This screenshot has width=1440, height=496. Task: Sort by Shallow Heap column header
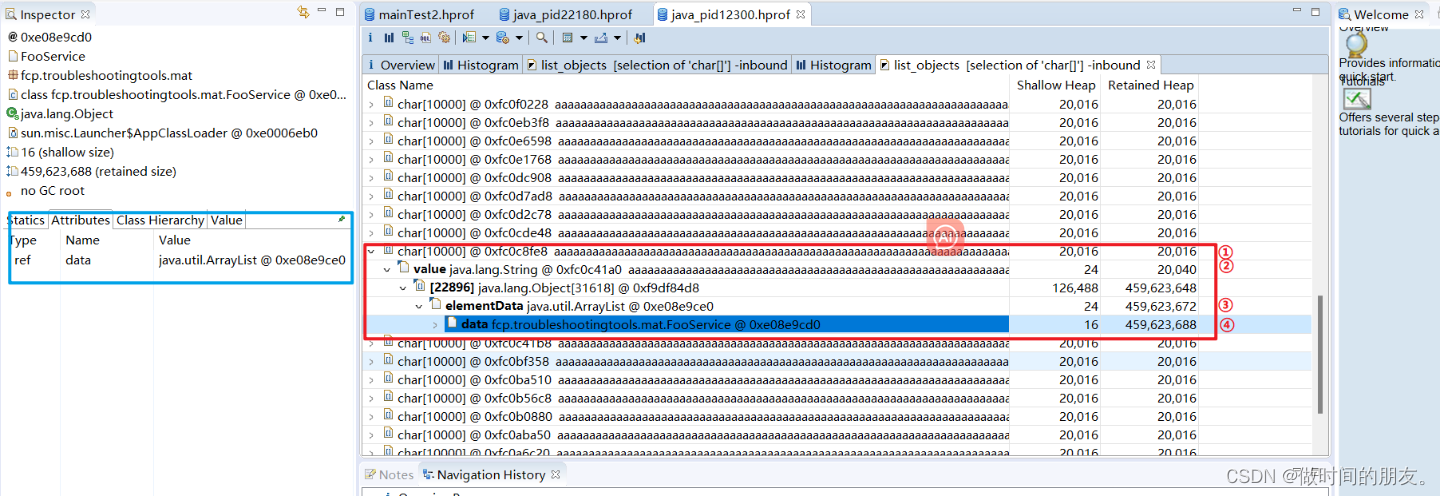pyautogui.click(x=1056, y=85)
